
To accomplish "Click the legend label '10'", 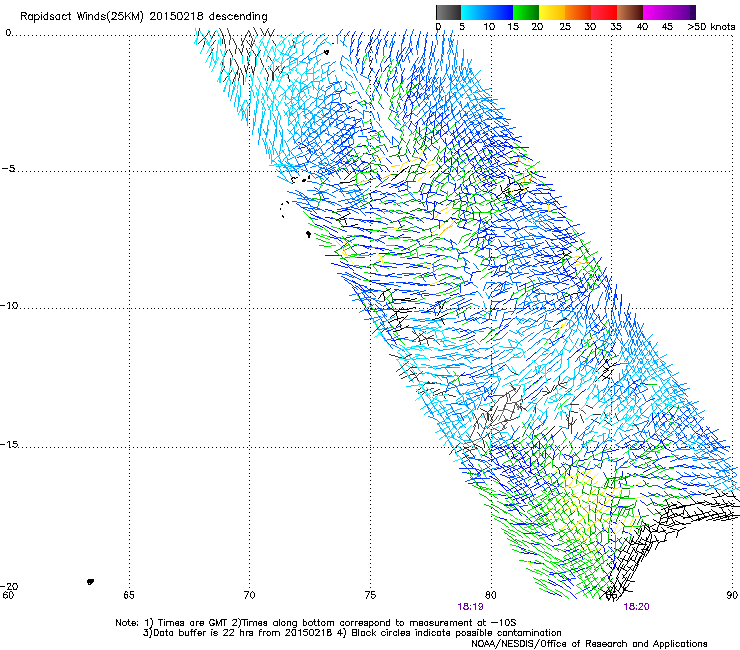I will (489, 27).
